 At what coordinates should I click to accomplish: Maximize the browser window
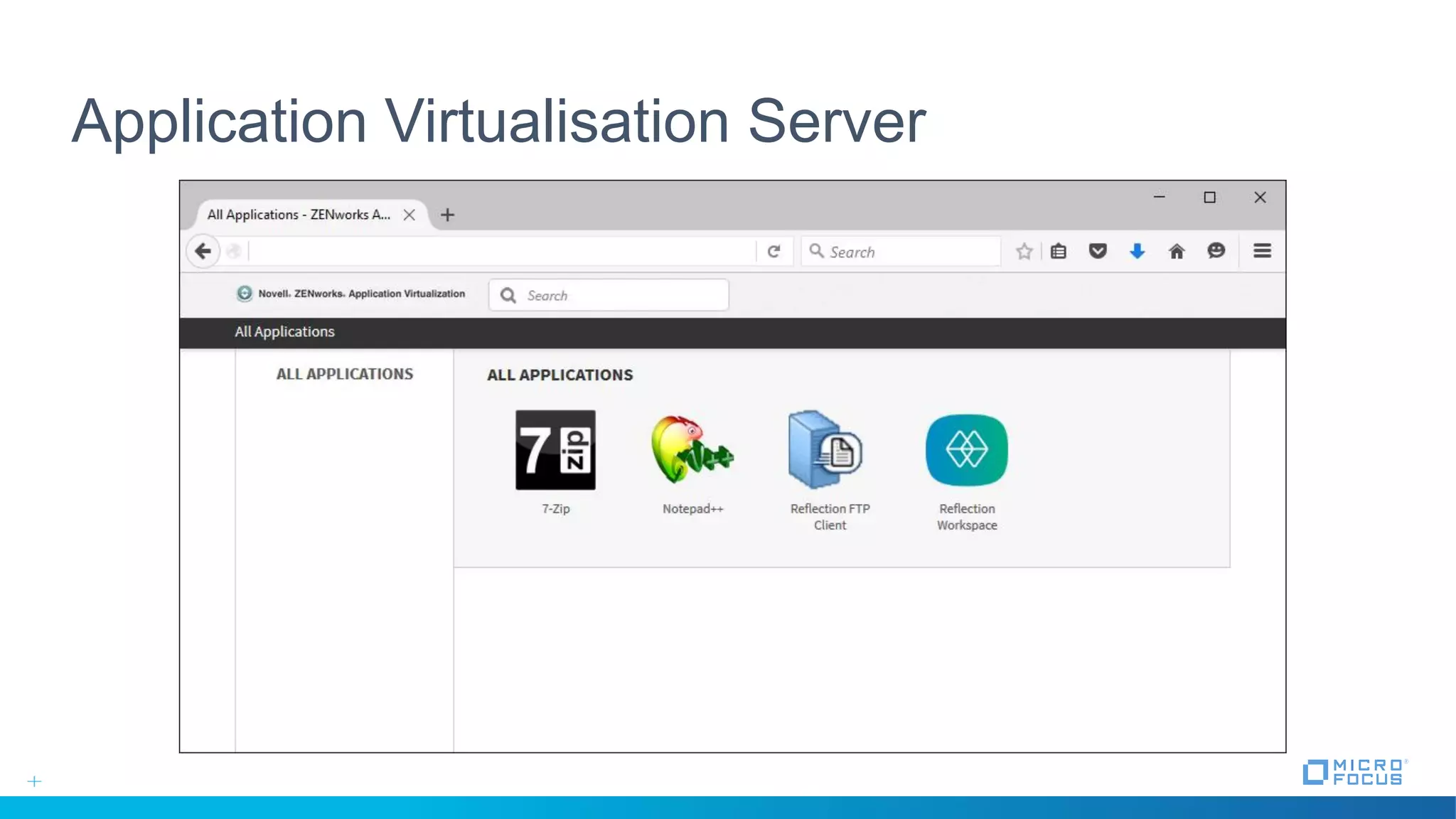1209,197
